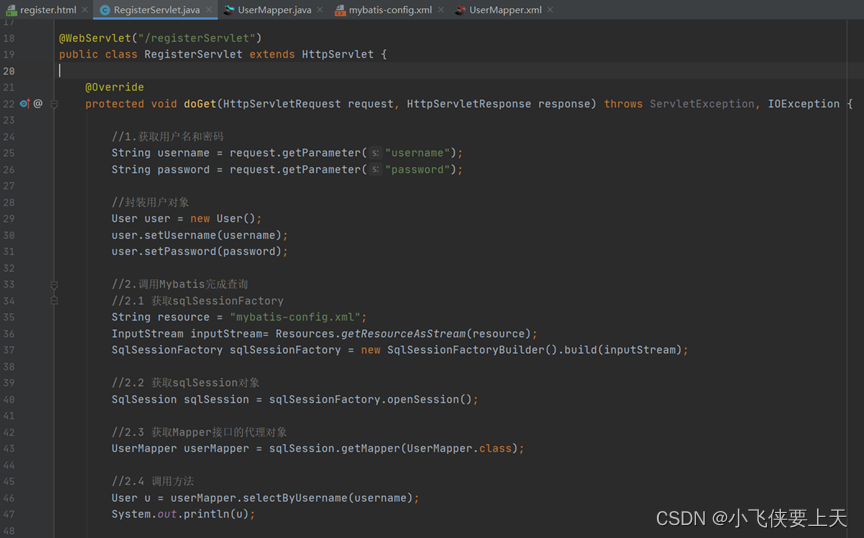Screen dimensions: 864x538
Task: Select the RegisterServlet.java tab
Action: (x=156, y=9)
